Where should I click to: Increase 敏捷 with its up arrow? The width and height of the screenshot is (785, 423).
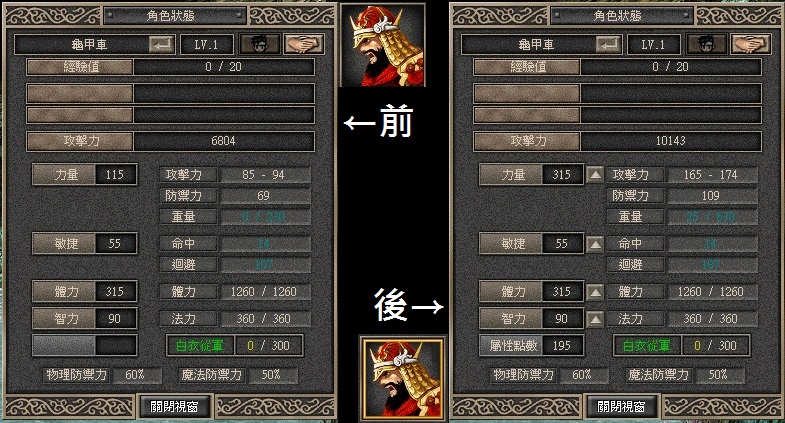point(595,244)
